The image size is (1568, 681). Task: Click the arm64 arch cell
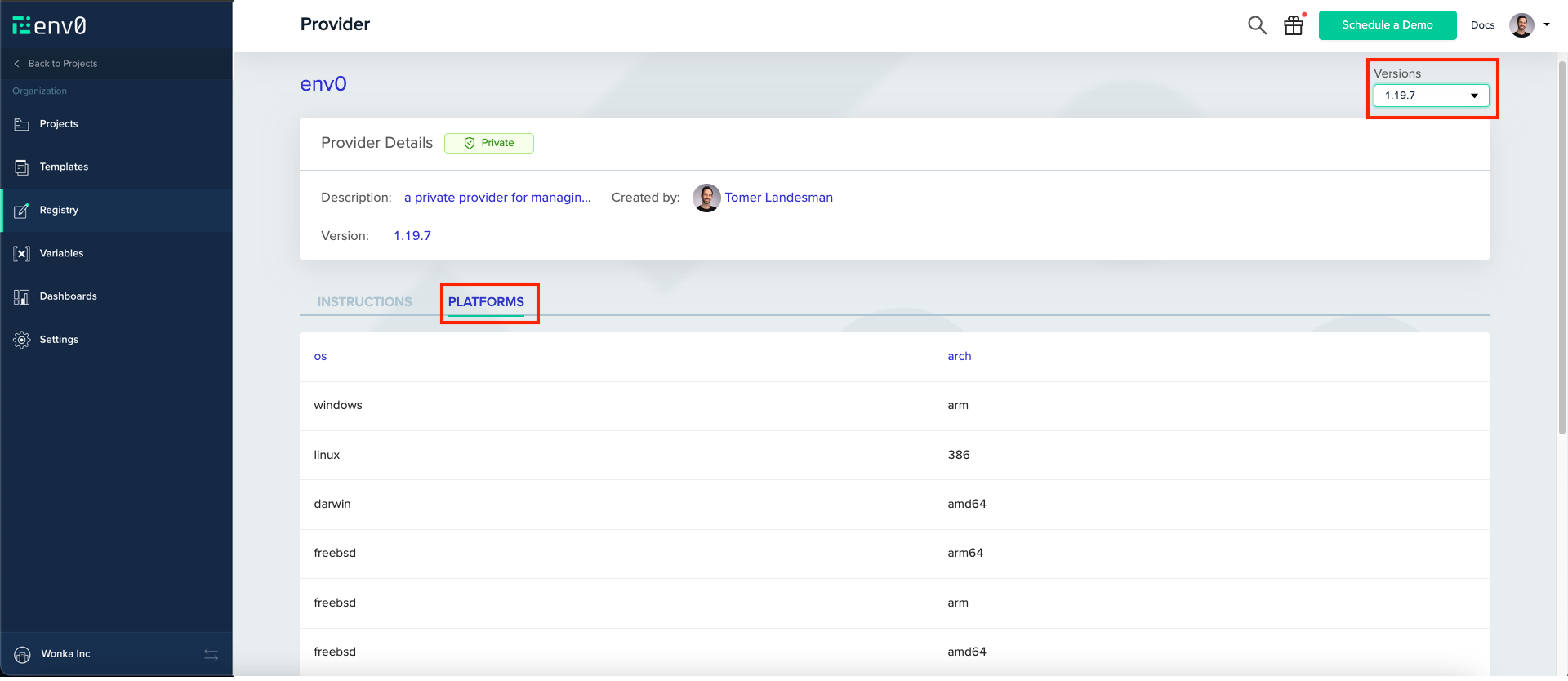pyautogui.click(x=965, y=554)
